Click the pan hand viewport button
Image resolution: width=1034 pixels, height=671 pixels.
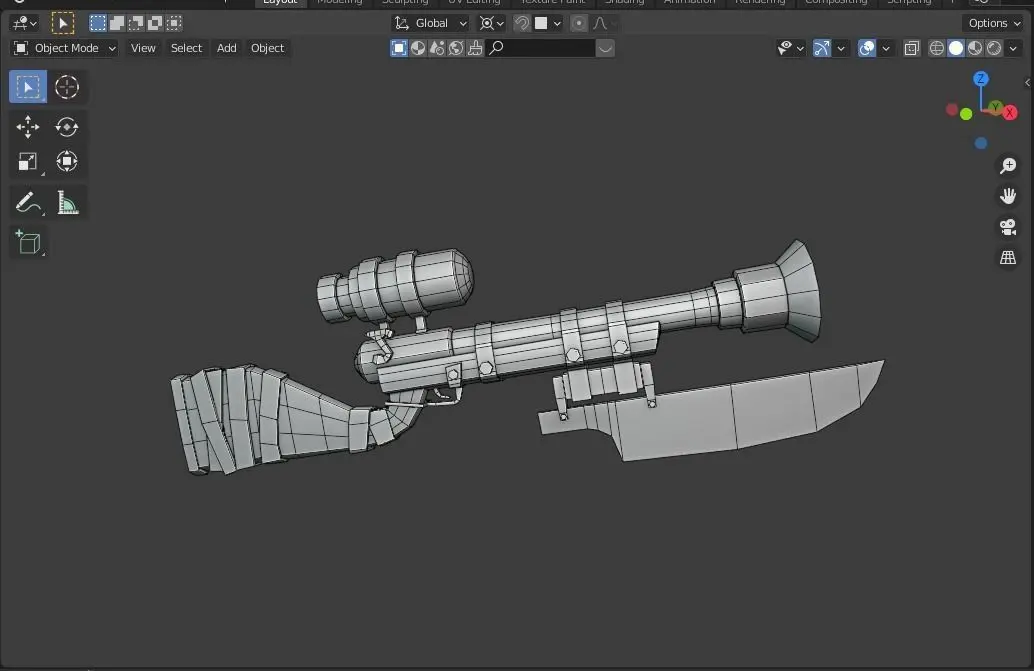click(x=1008, y=196)
